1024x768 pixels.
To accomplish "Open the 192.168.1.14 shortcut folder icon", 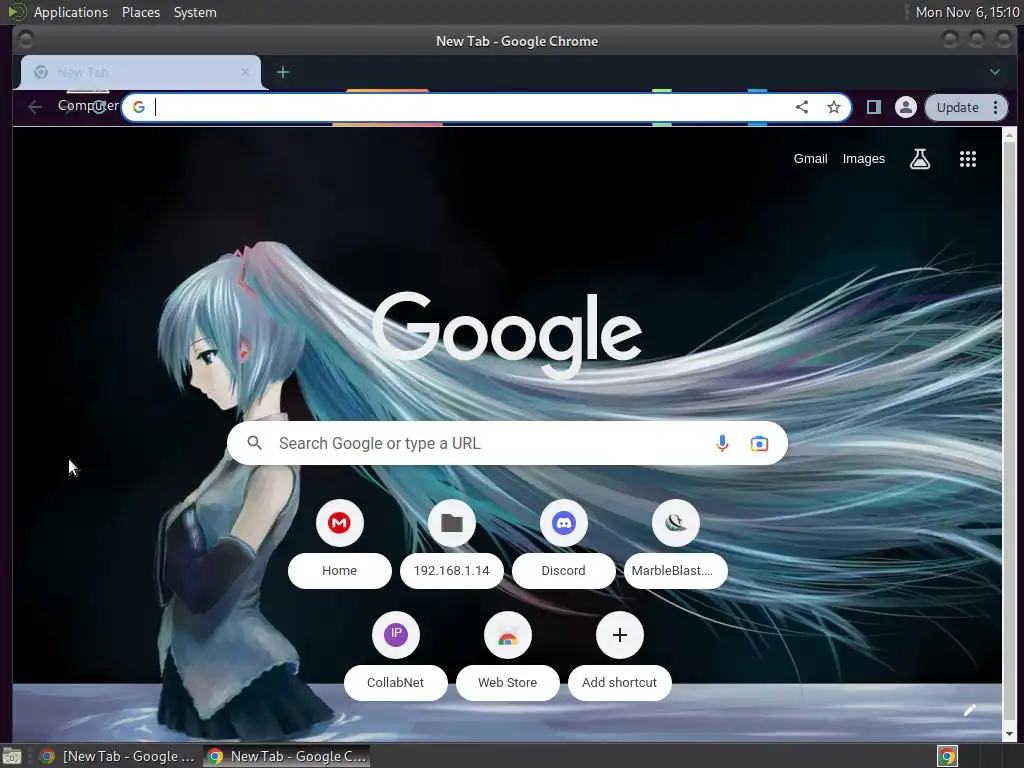I will [451, 523].
